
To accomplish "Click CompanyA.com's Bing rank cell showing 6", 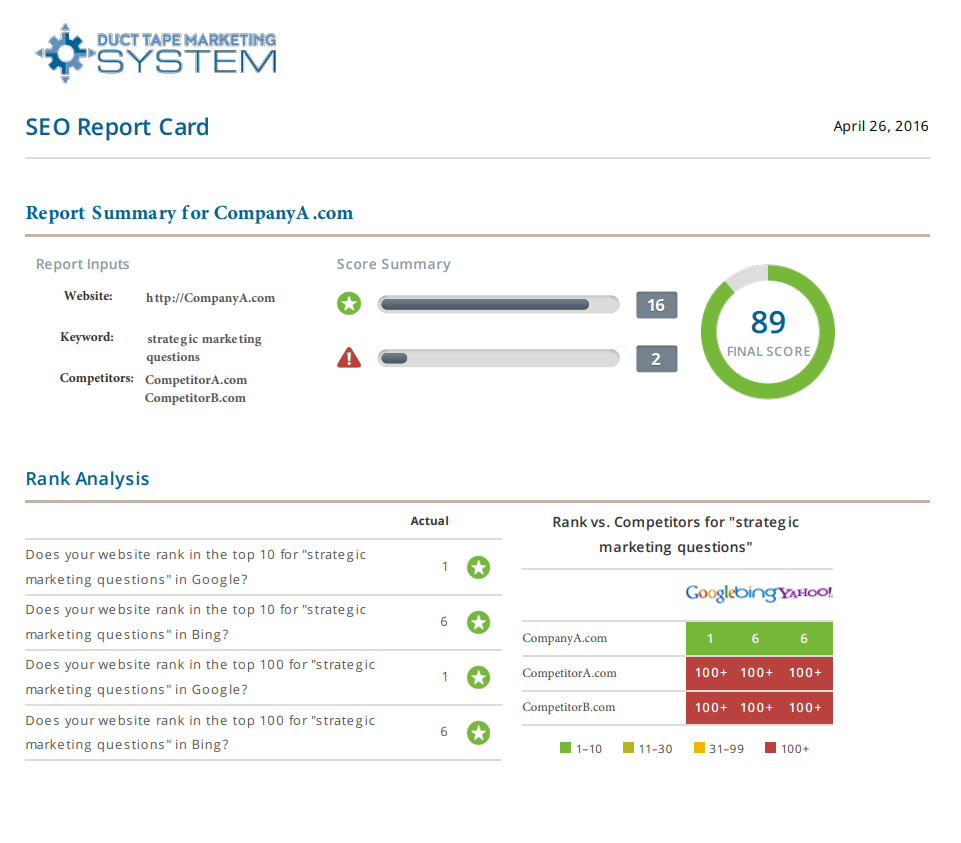I will pos(756,639).
